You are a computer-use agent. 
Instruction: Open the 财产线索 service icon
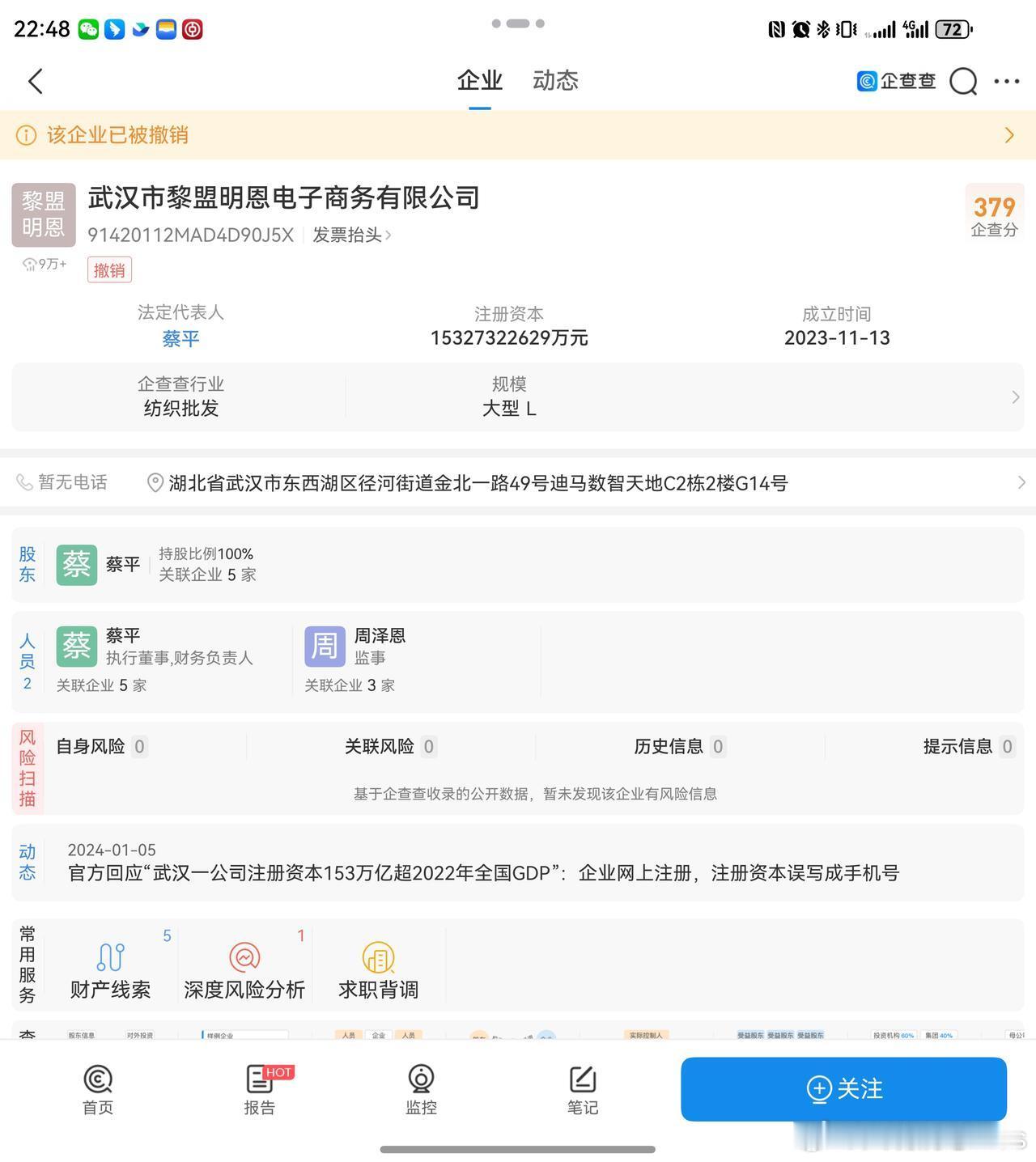[111, 965]
